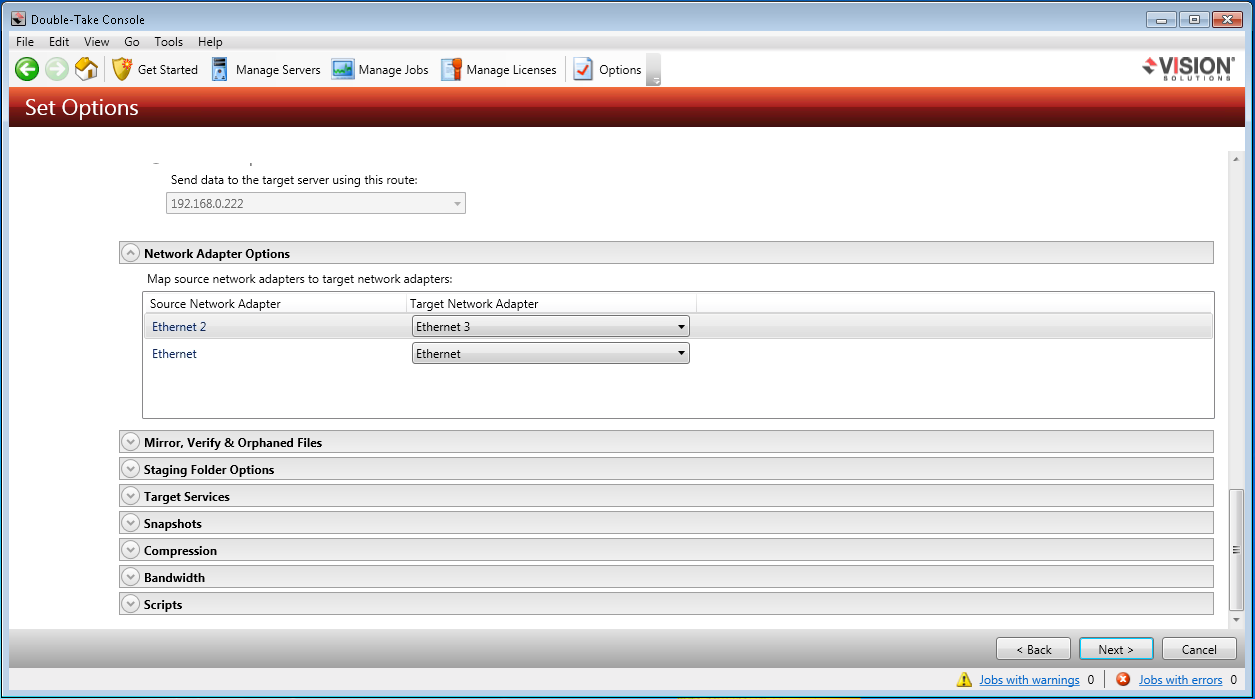
Task: Click the Jobs with warnings link
Action: [x=1029, y=680]
